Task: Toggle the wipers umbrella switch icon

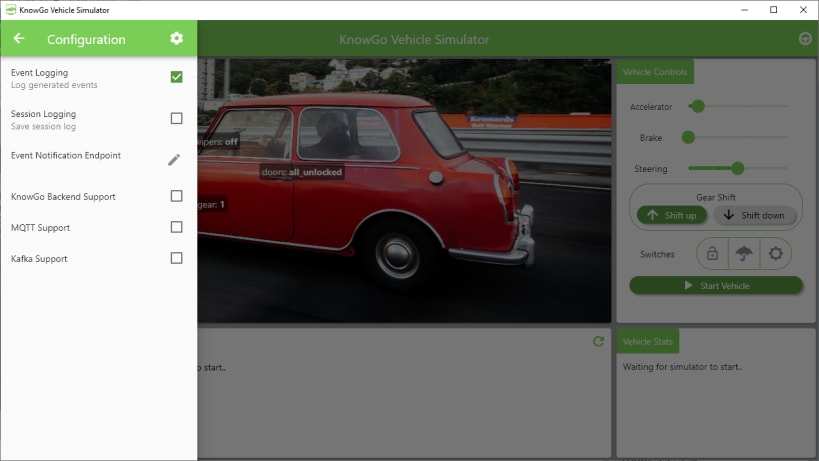Action: (x=744, y=254)
